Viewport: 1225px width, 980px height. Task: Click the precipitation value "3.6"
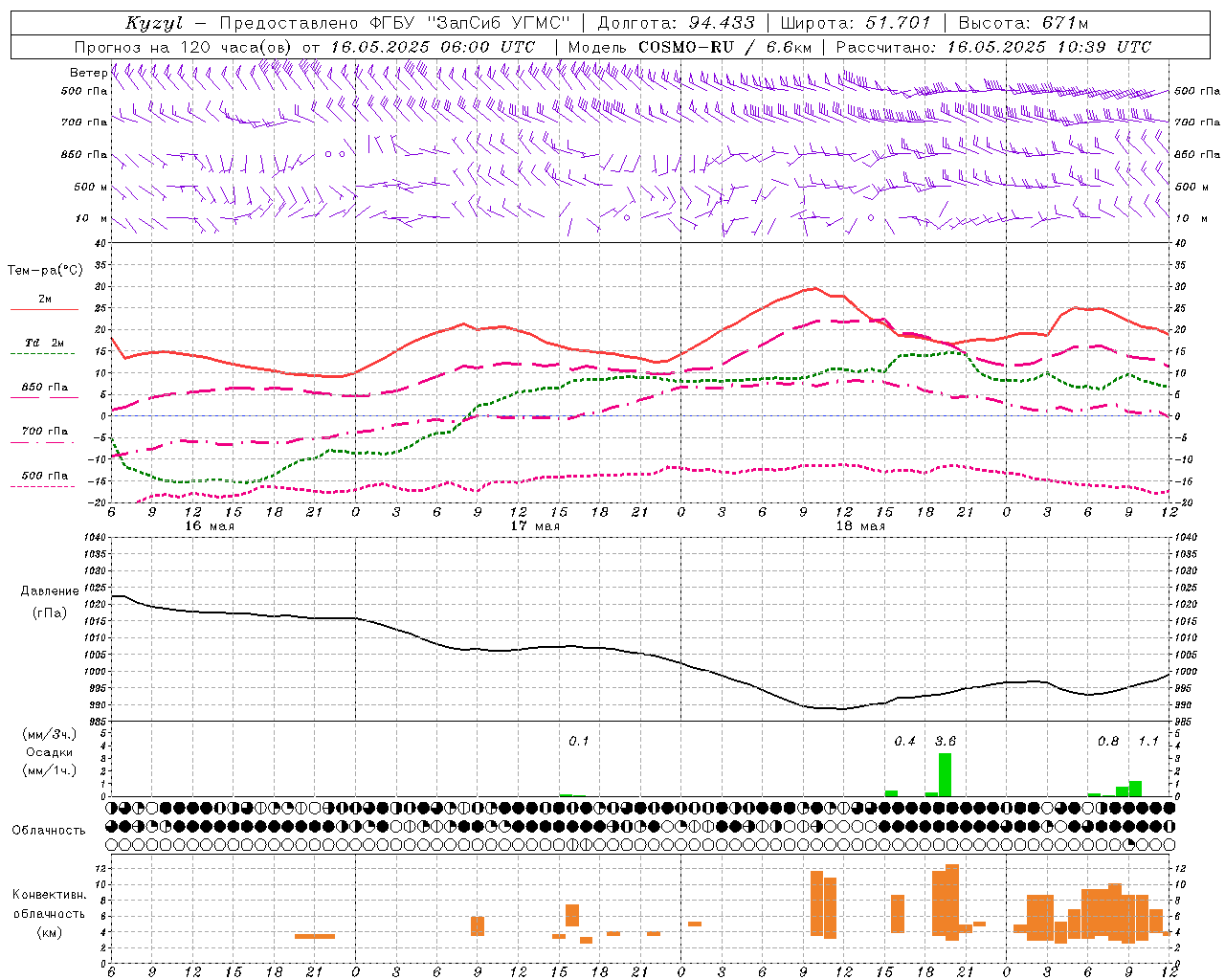946,741
